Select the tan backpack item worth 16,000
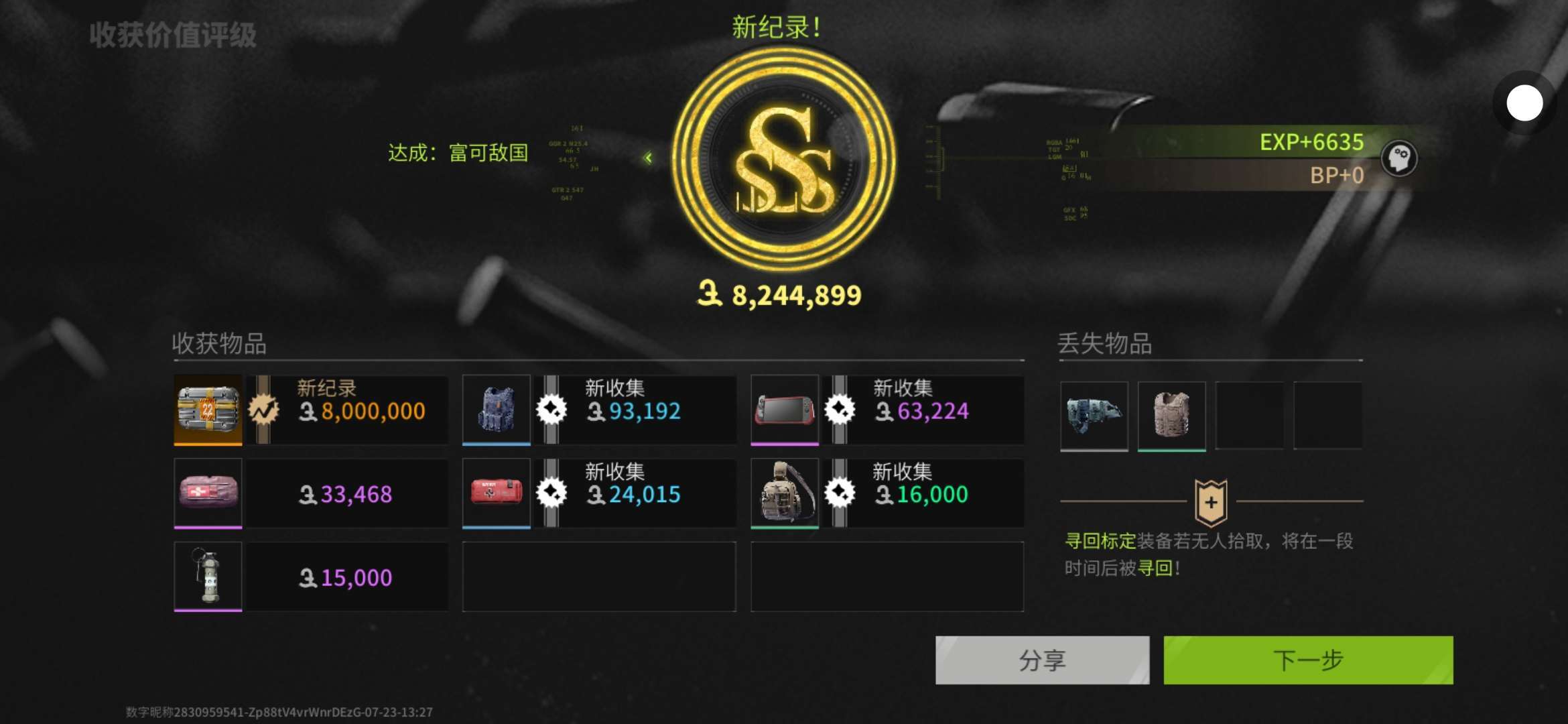 tap(785, 493)
